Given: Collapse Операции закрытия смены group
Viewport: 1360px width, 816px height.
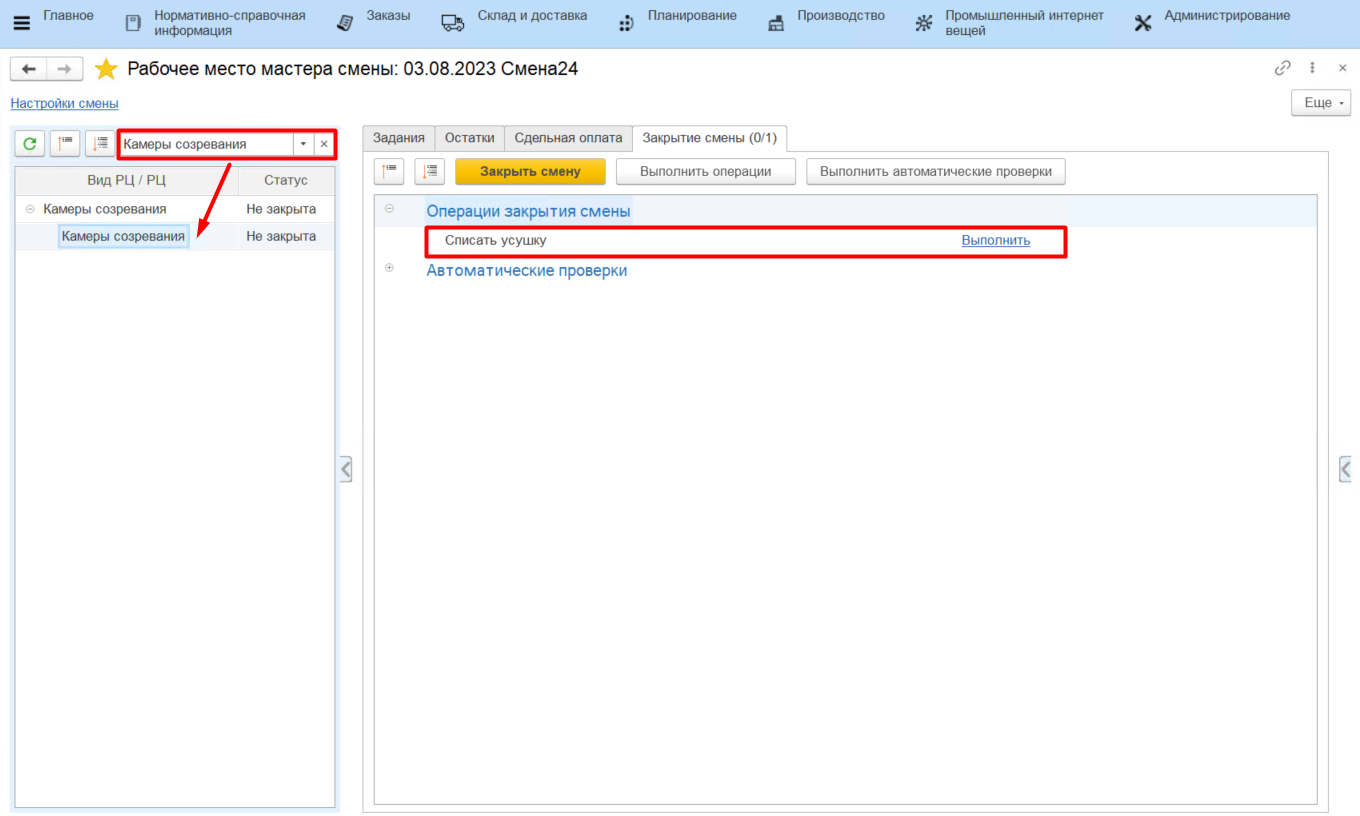Looking at the screenshot, I should click(389, 209).
